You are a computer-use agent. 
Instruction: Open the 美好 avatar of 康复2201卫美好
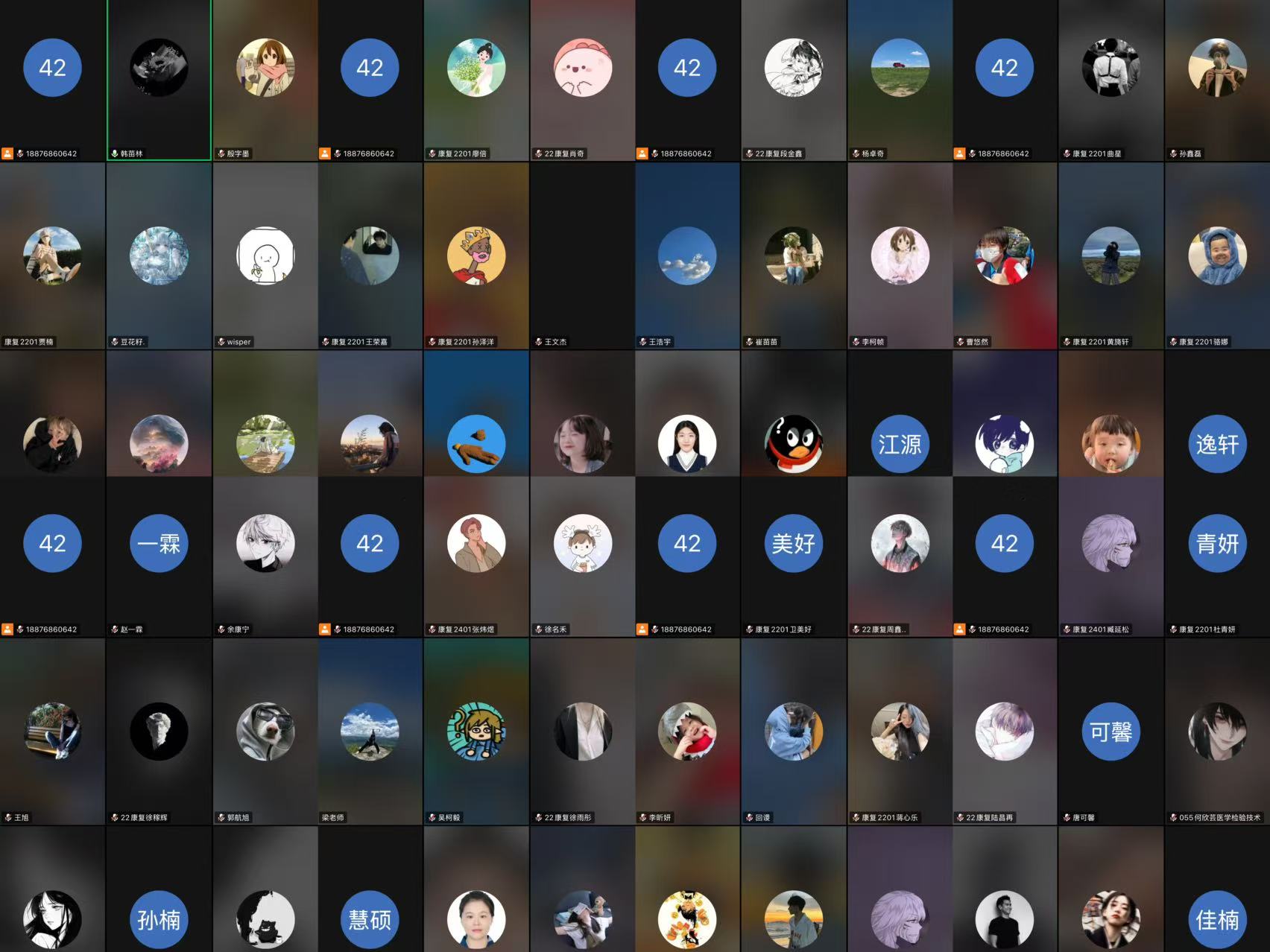[x=794, y=543]
